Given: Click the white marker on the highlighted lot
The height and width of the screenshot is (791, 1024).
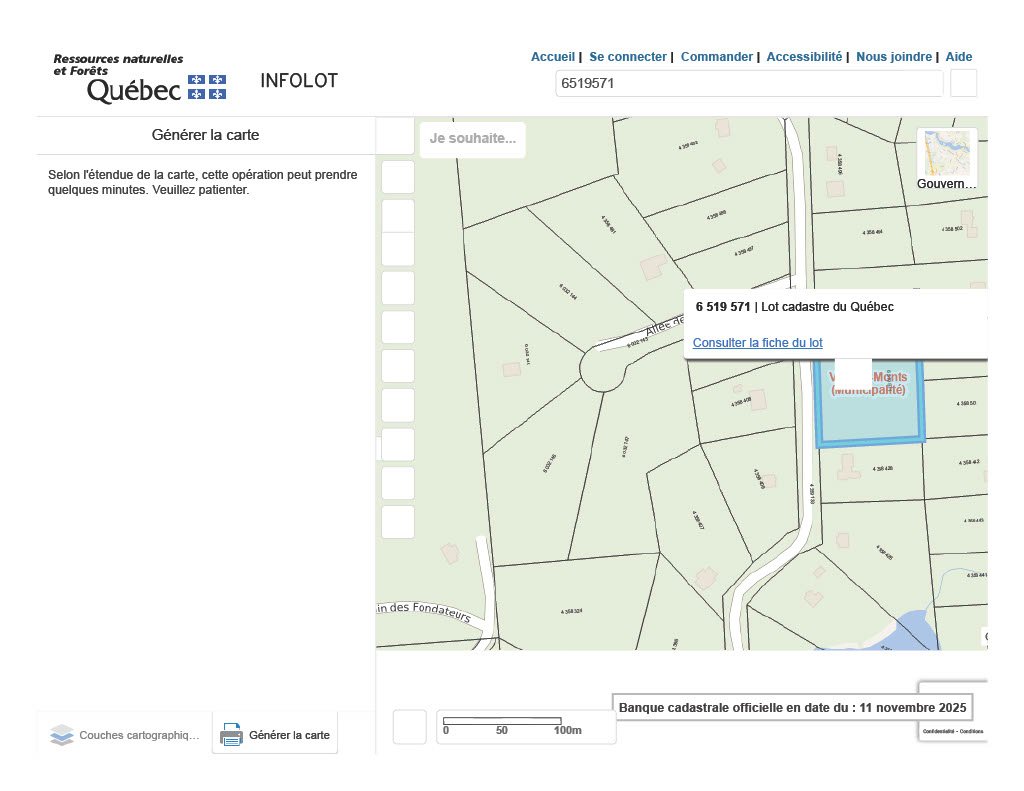Looking at the screenshot, I should (x=853, y=371).
